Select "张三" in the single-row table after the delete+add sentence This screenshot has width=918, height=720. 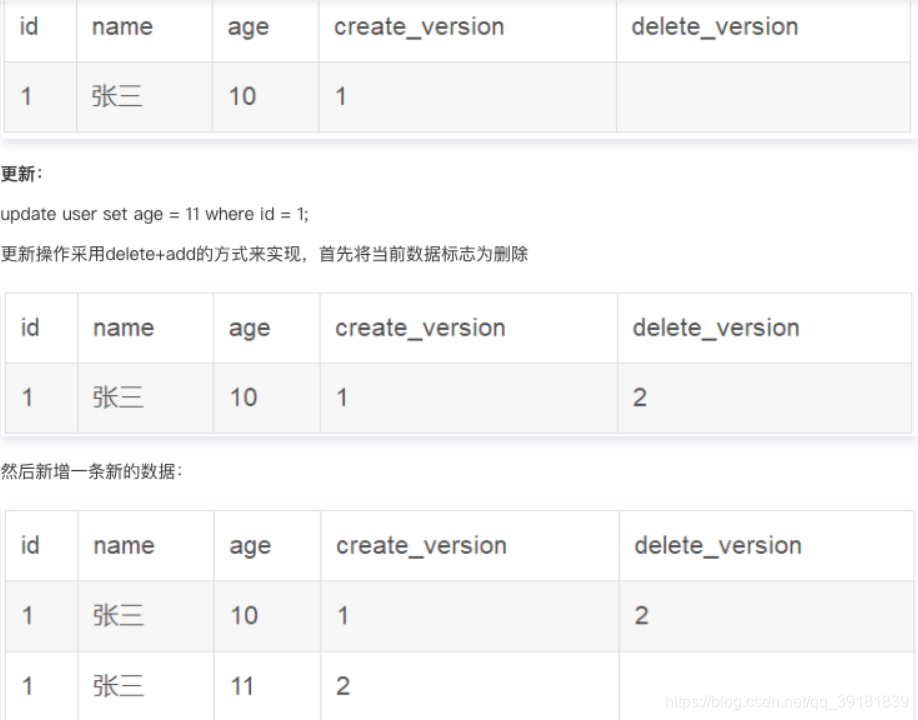pos(118,397)
